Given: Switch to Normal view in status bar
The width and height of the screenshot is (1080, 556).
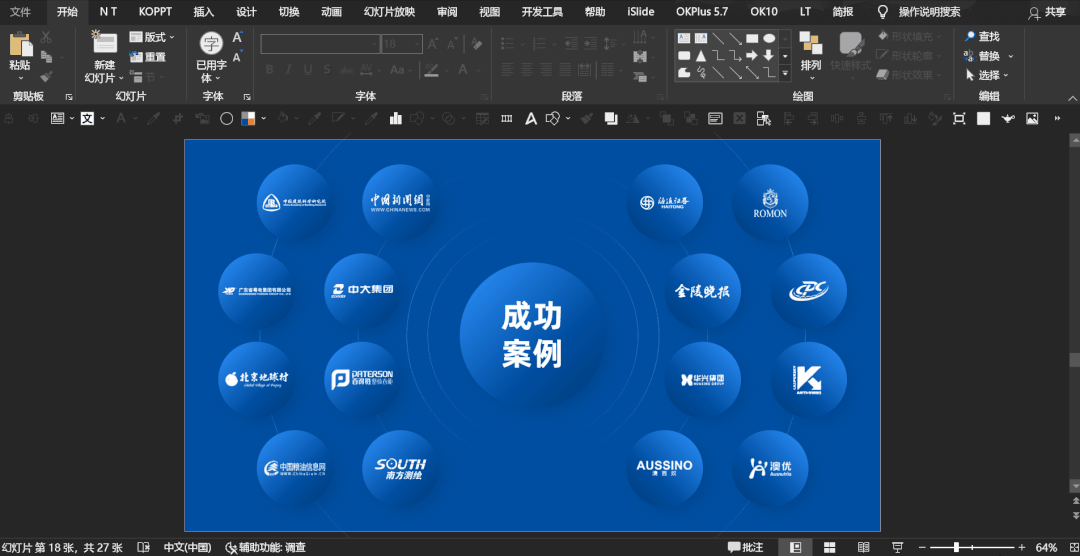Looking at the screenshot, I should (796, 548).
